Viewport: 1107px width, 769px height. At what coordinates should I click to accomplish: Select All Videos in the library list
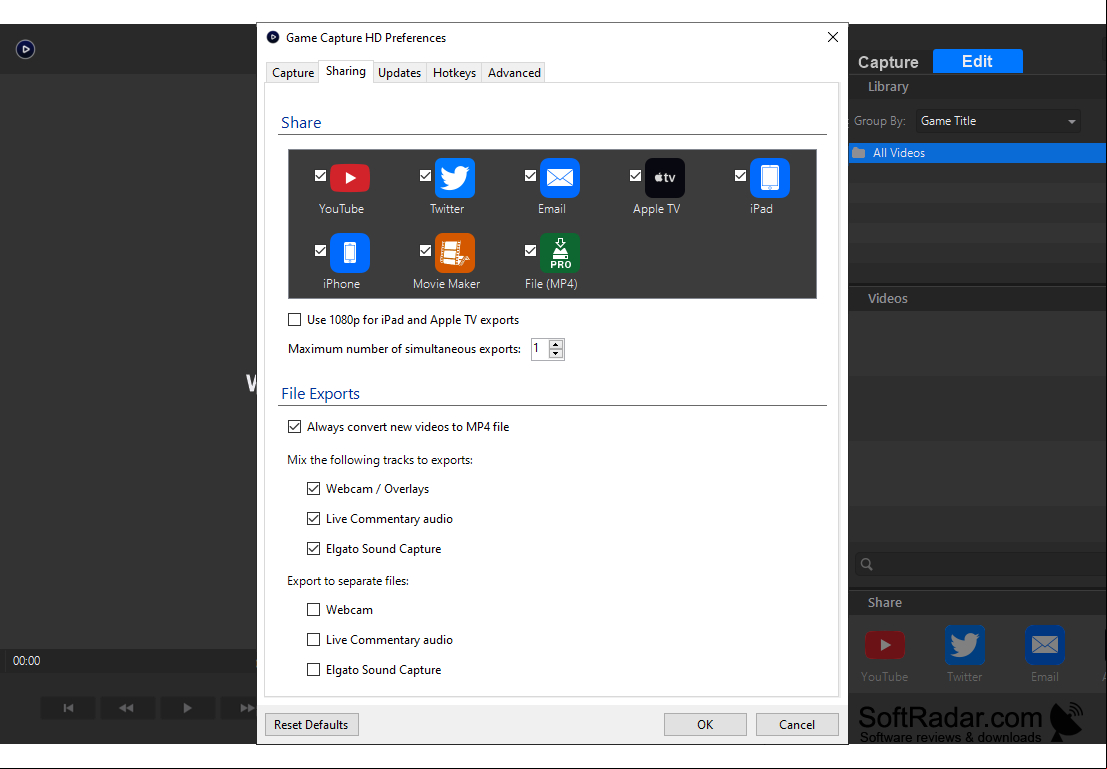(978, 153)
